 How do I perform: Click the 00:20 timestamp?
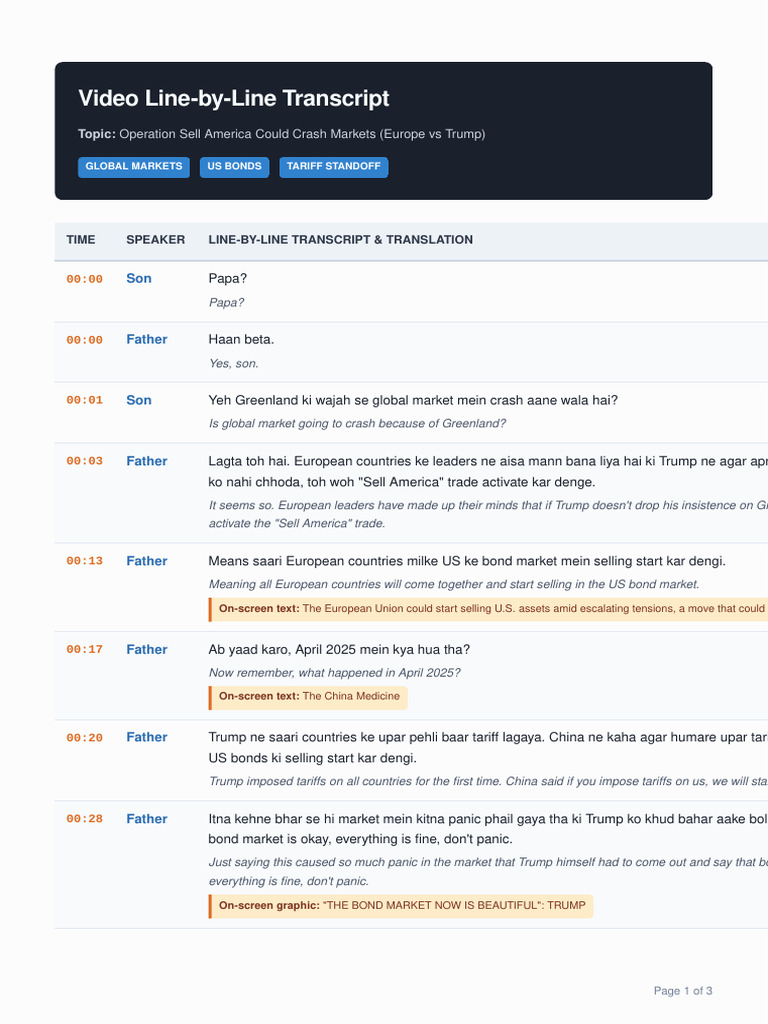(x=85, y=737)
